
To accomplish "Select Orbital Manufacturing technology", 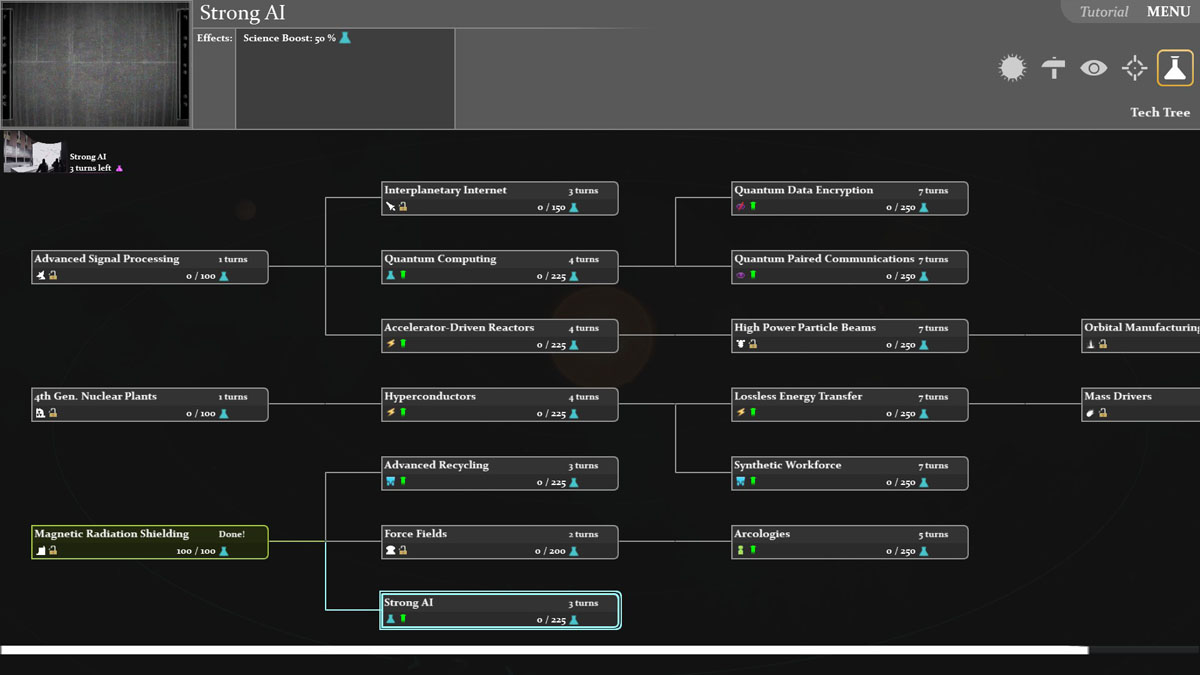I will pyautogui.click(x=1141, y=336).
